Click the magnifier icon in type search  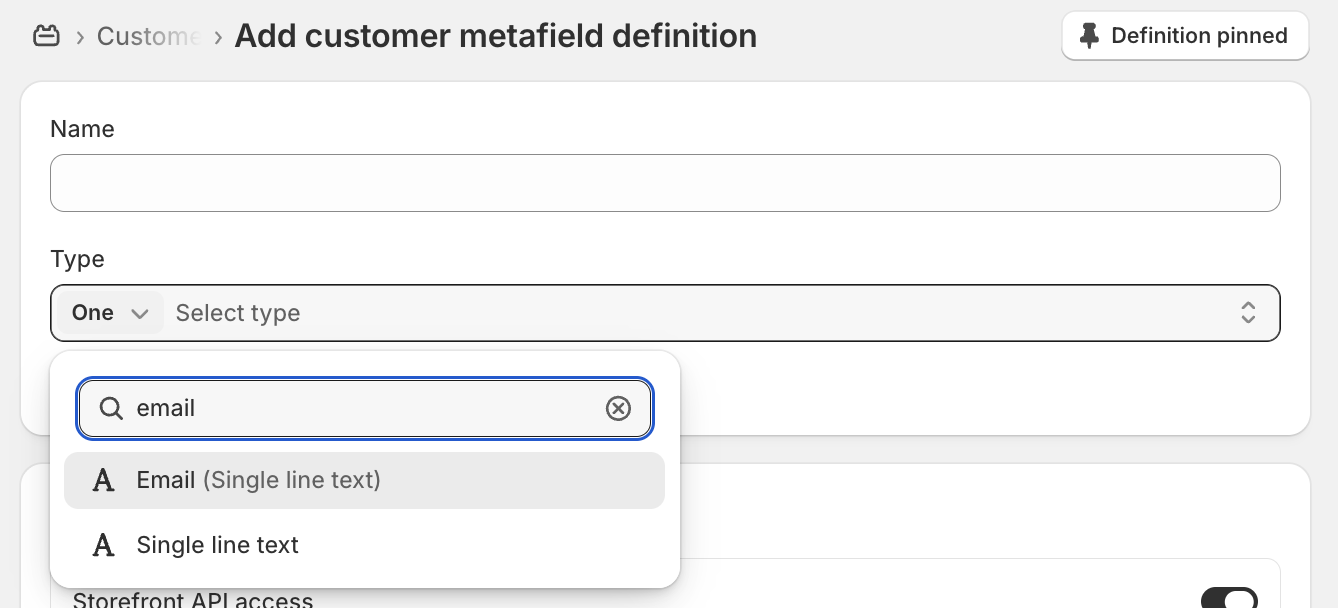pos(111,408)
